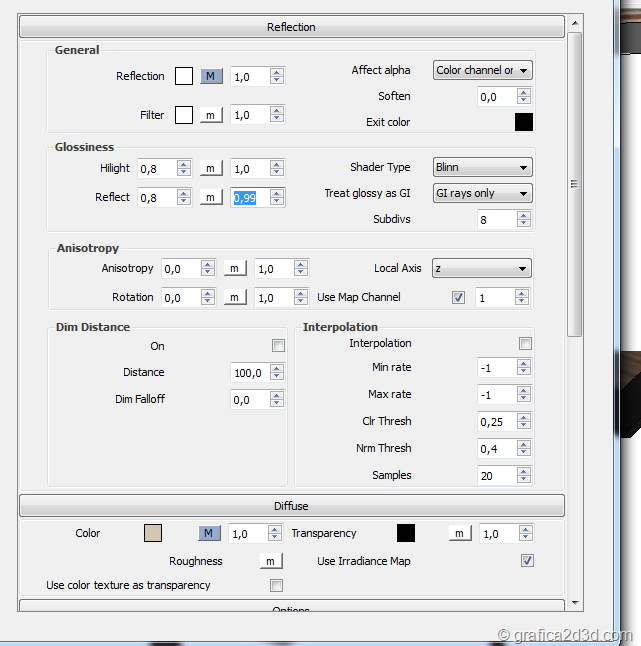
Task: Click the Diffuse Color beige swatch
Action: pyautogui.click(x=153, y=533)
